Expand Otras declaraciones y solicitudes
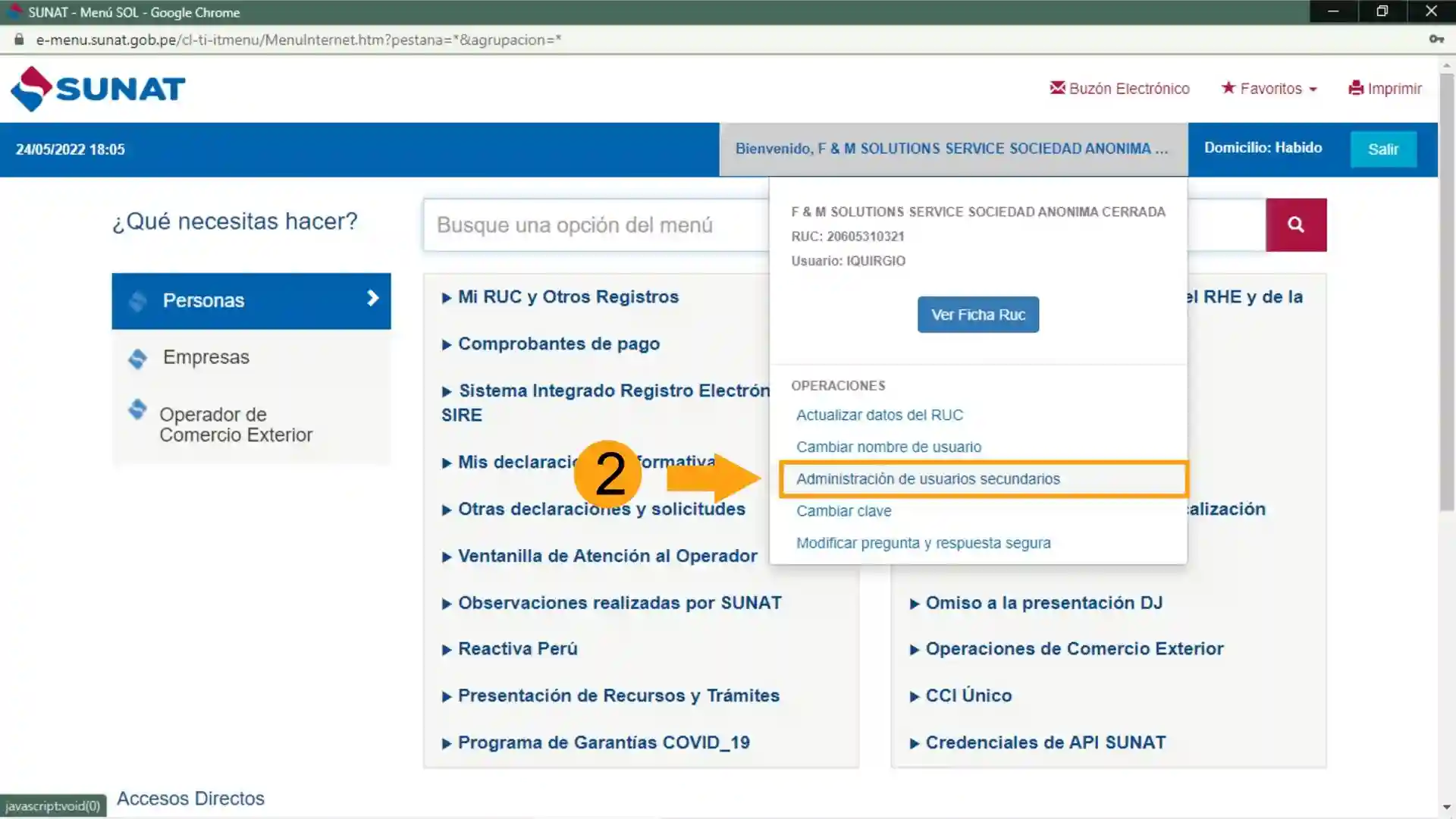This screenshot has width=1456, height=819. click(x=594, y=510)
